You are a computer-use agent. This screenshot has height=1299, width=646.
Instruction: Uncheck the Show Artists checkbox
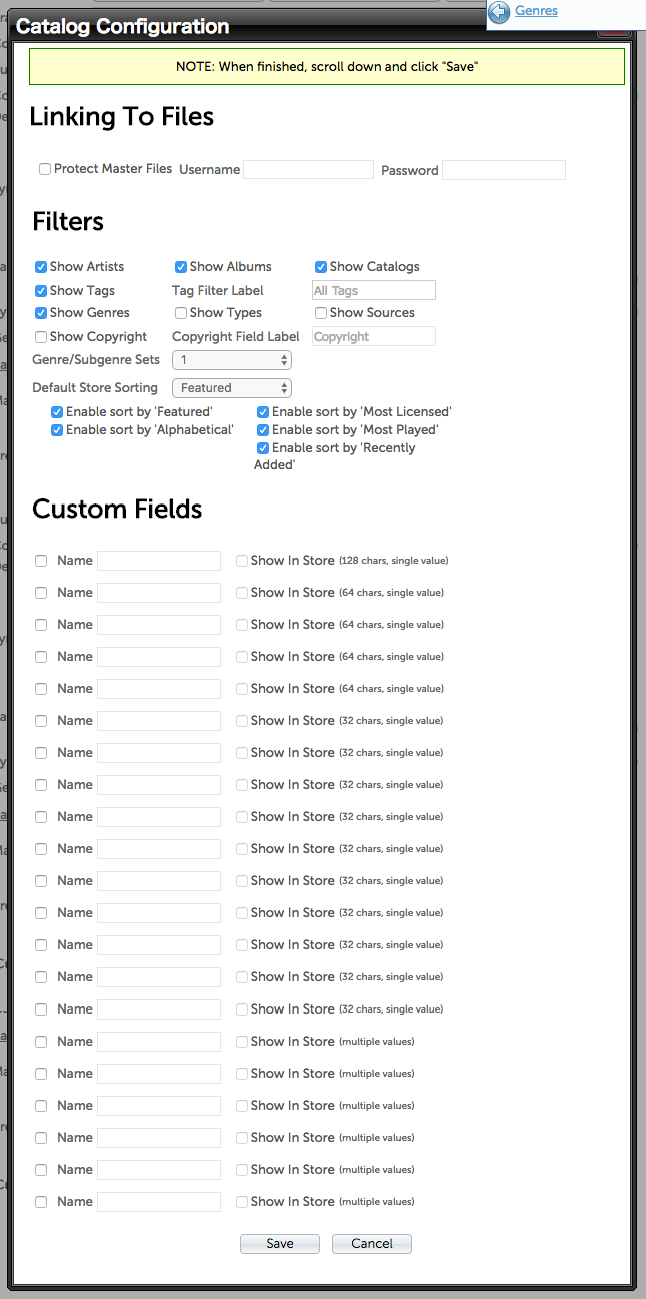41,267
